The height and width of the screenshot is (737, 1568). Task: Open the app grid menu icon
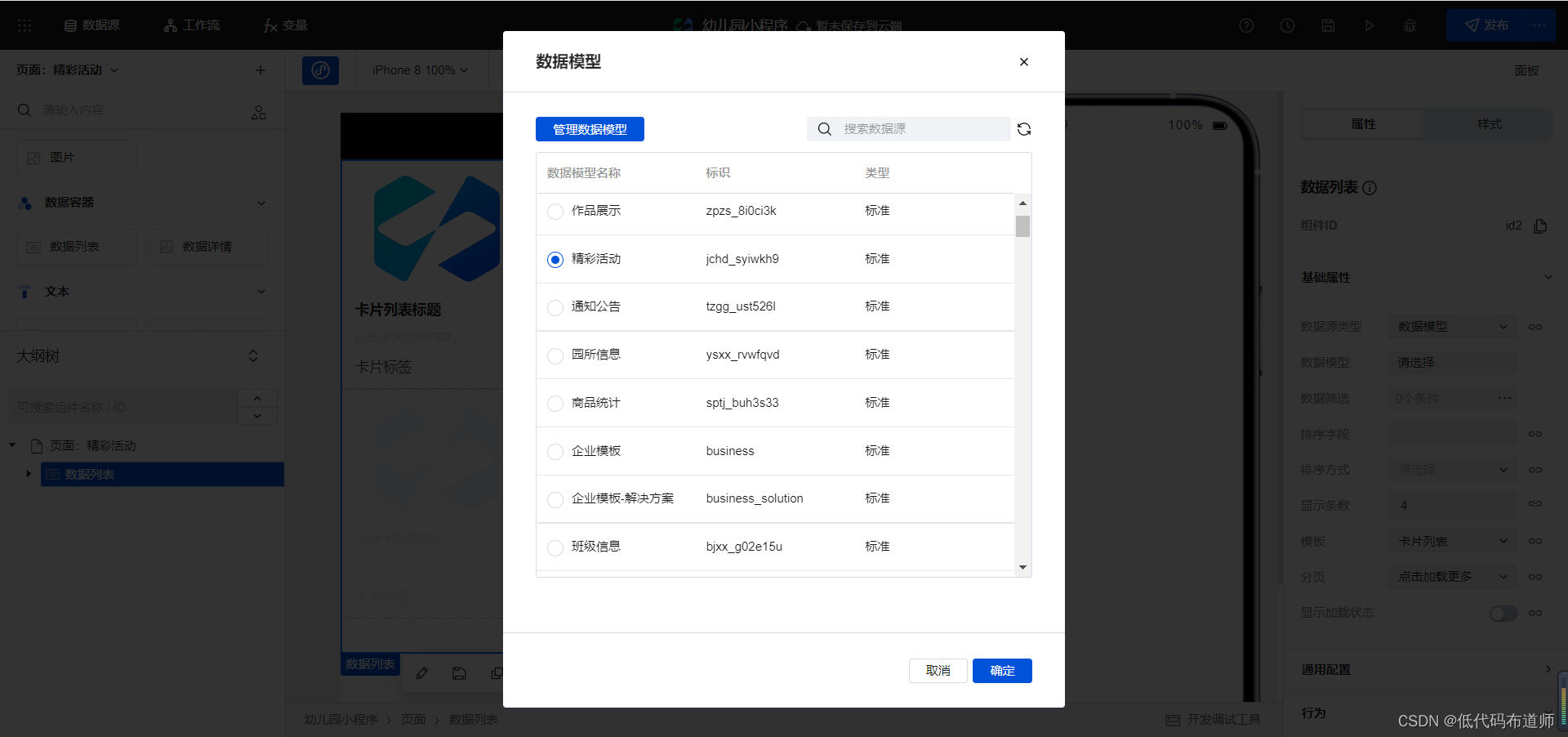tap(24, 25)
